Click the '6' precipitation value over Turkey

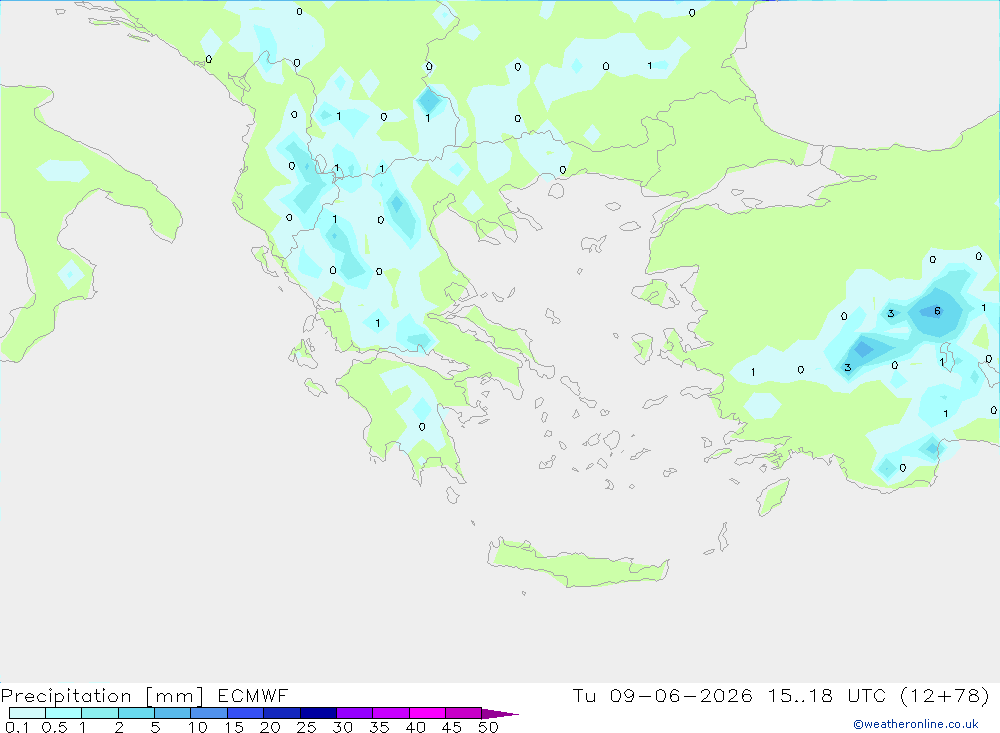tap(937, 311)
